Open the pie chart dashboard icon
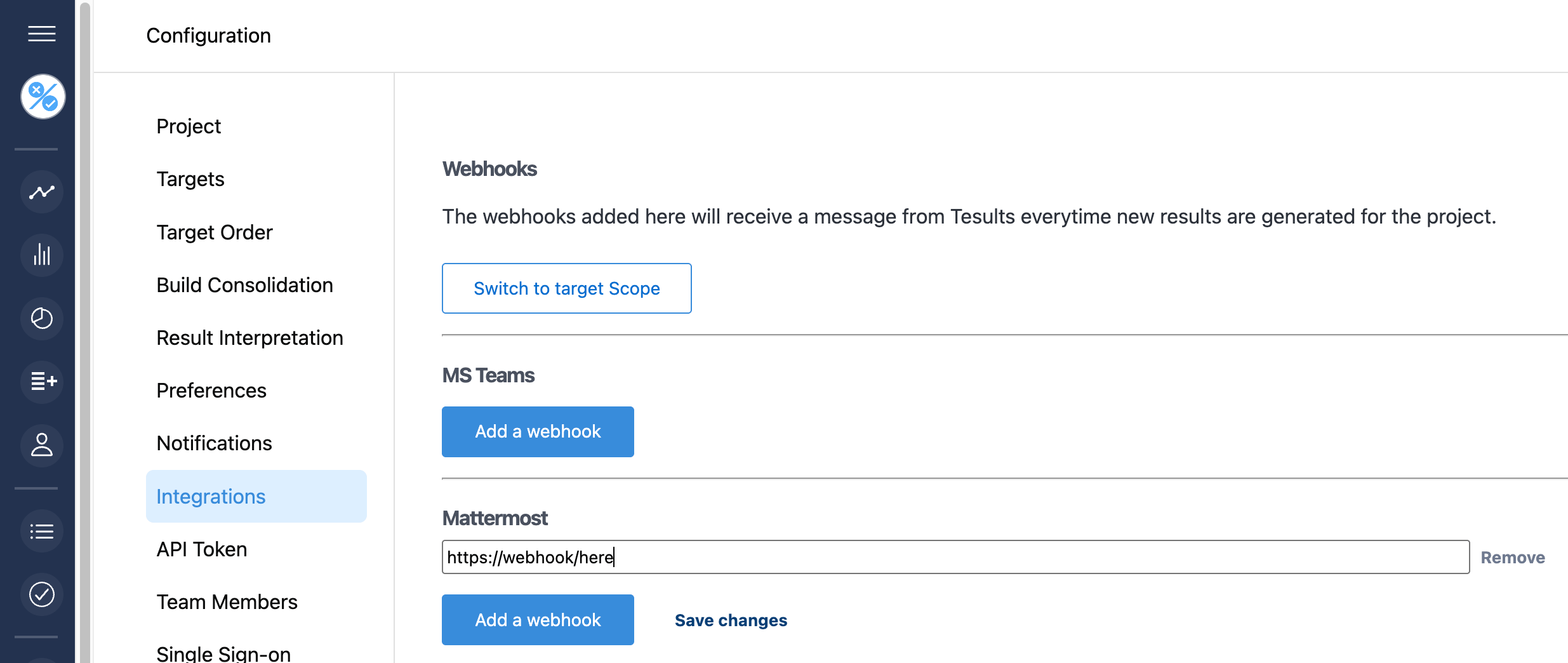This screenshot has width=1568, height=663. (41, 319)
